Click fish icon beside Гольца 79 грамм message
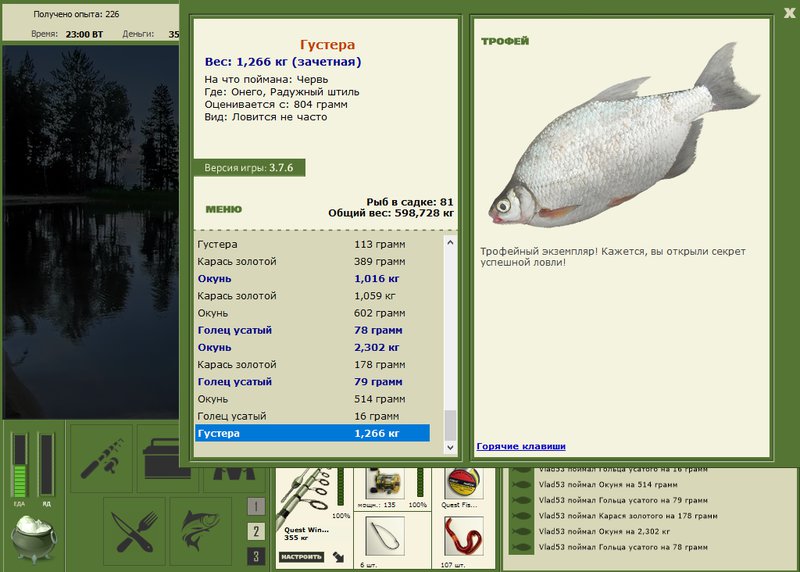This screenshot has width=800, height=572. coord(521,500)
